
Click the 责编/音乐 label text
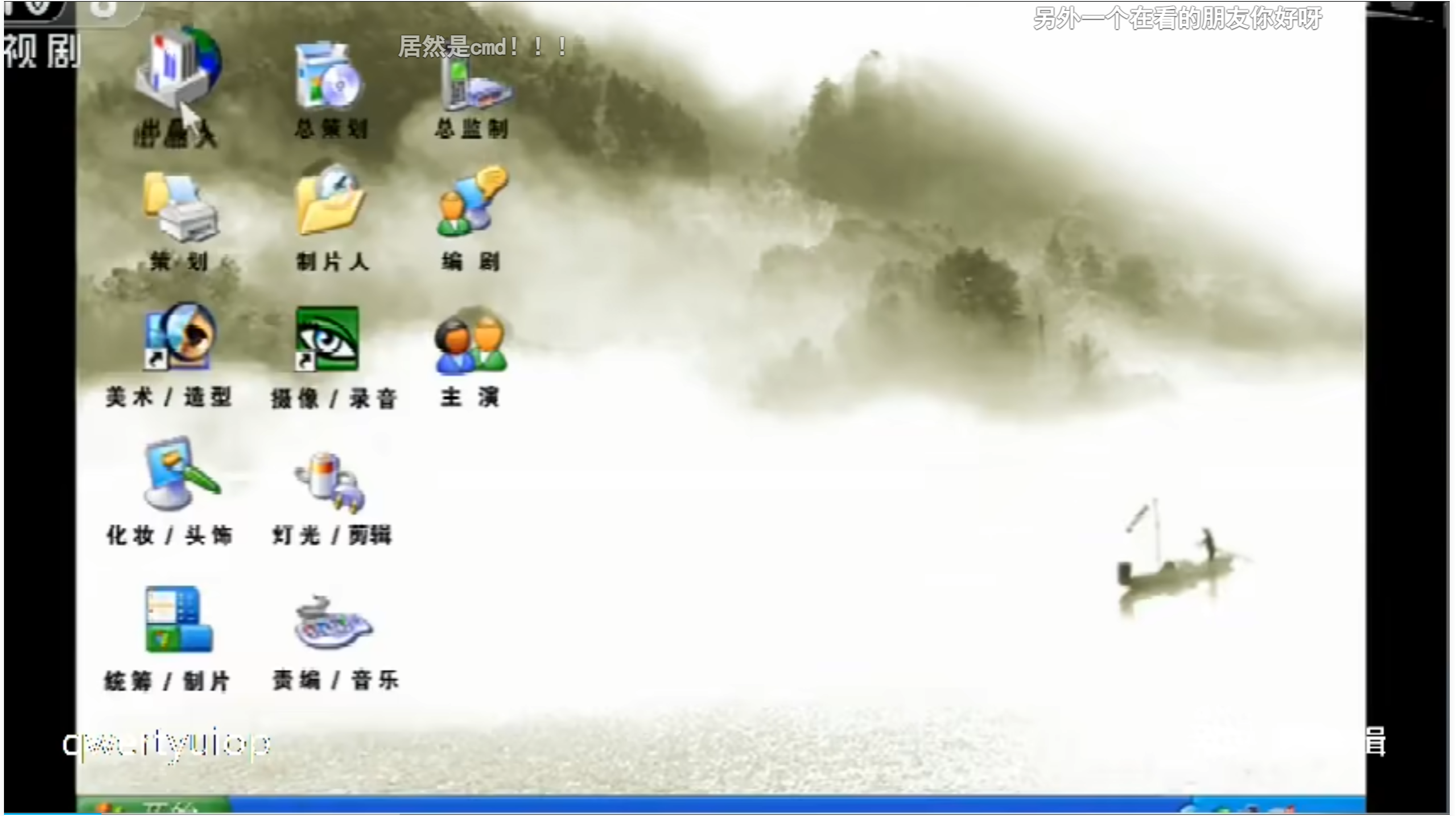pos(336,681)
